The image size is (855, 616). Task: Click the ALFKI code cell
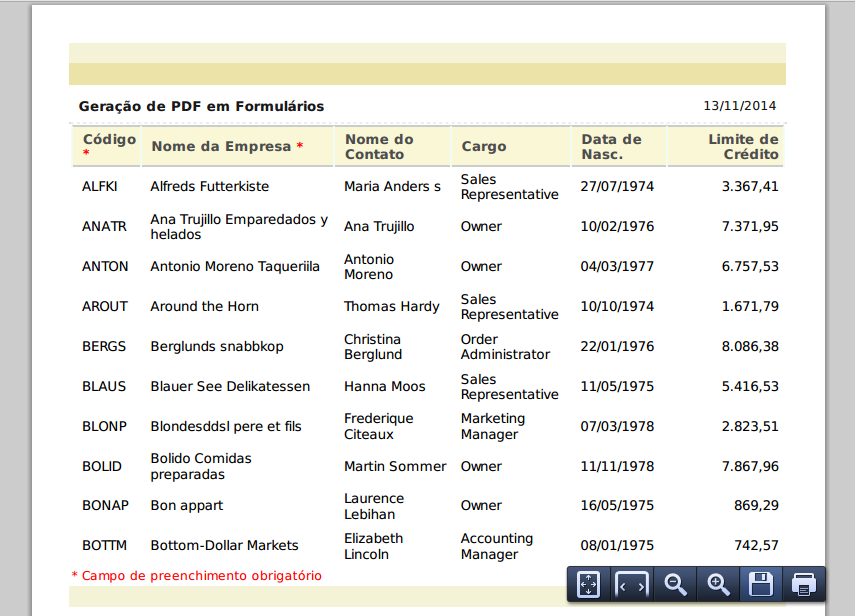pos(100,187)
